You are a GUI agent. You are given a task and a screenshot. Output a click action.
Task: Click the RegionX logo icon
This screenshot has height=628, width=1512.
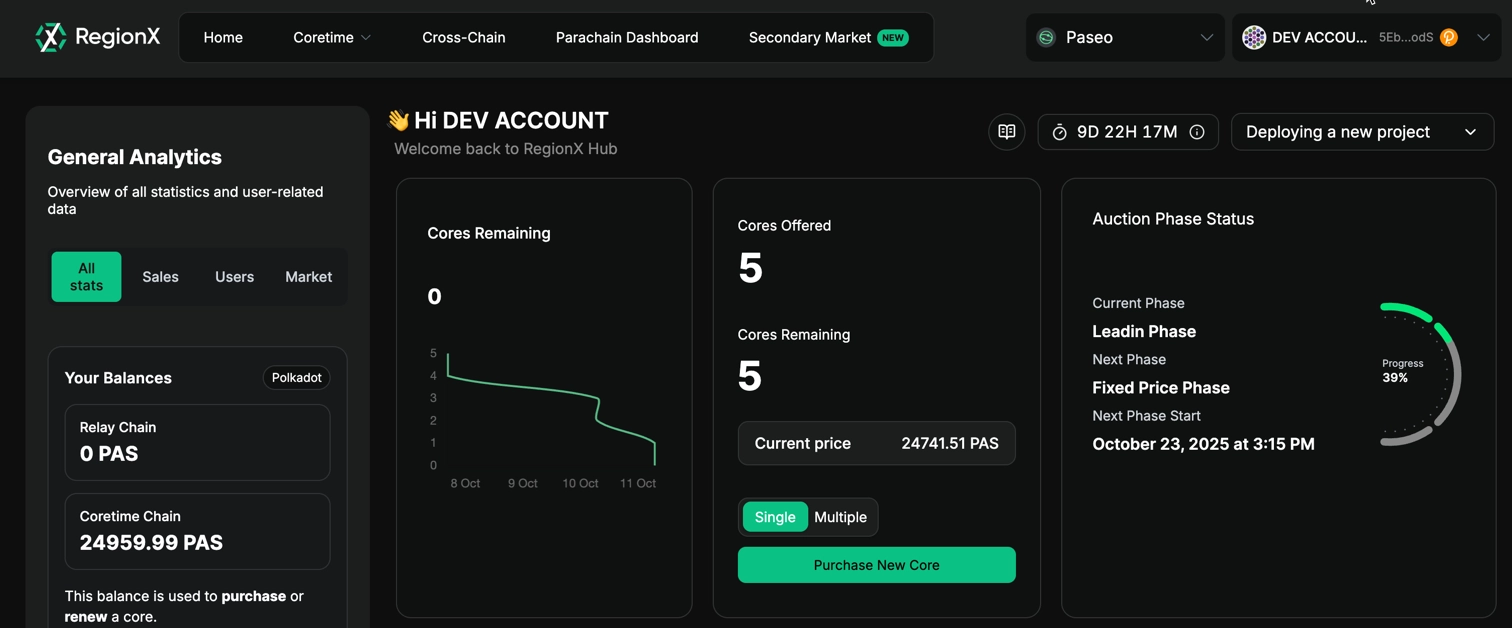(50, 37)
